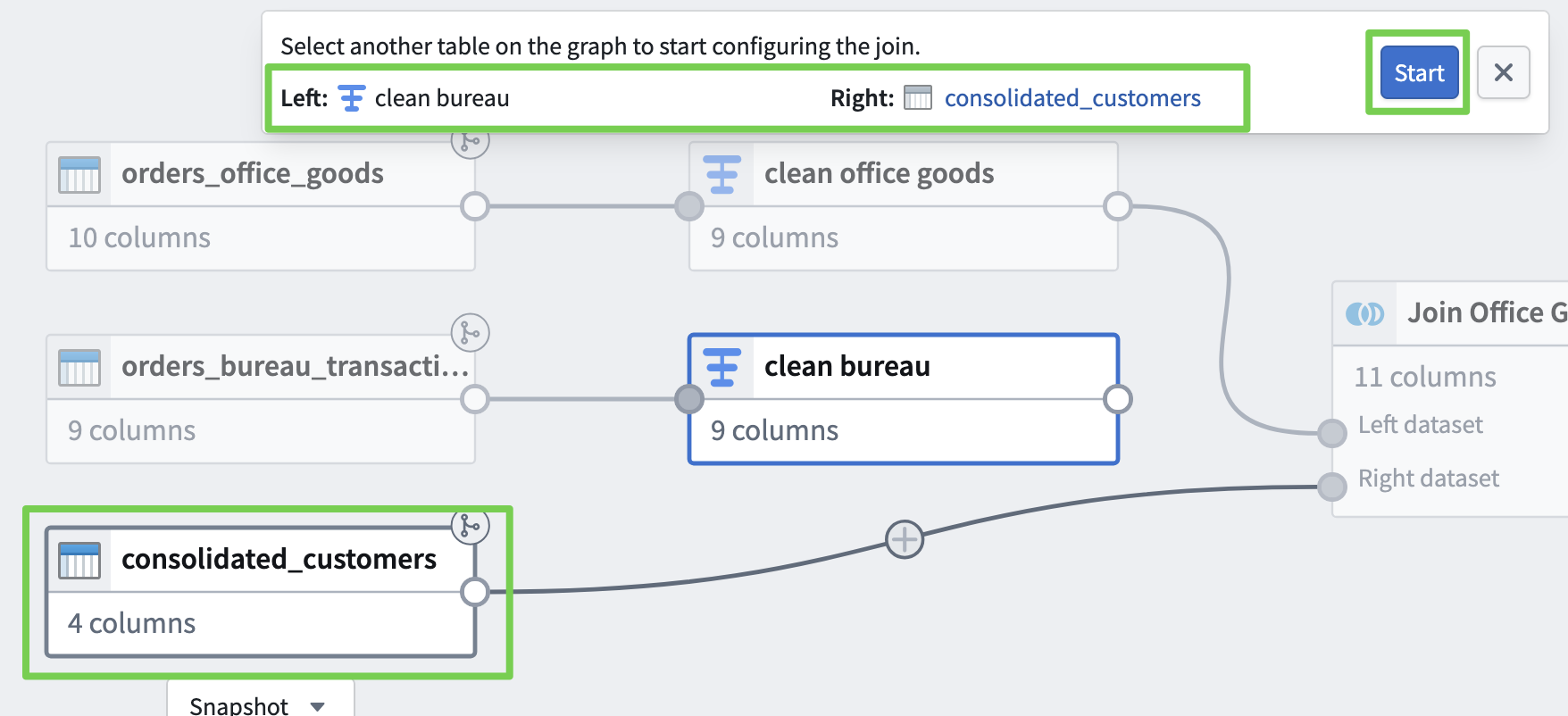1568x716 pixels.
Task: Click the Start button to configure join
Action: pyautogui.click(x=1418, y=73)
